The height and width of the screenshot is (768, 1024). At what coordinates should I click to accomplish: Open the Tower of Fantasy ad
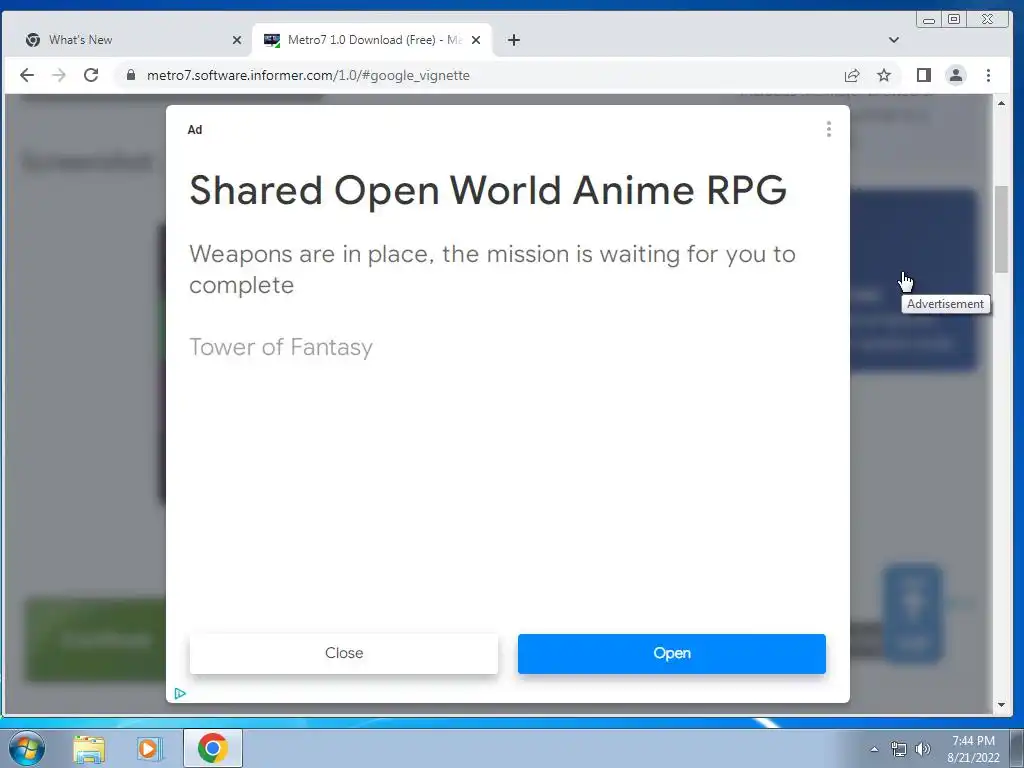671,653
